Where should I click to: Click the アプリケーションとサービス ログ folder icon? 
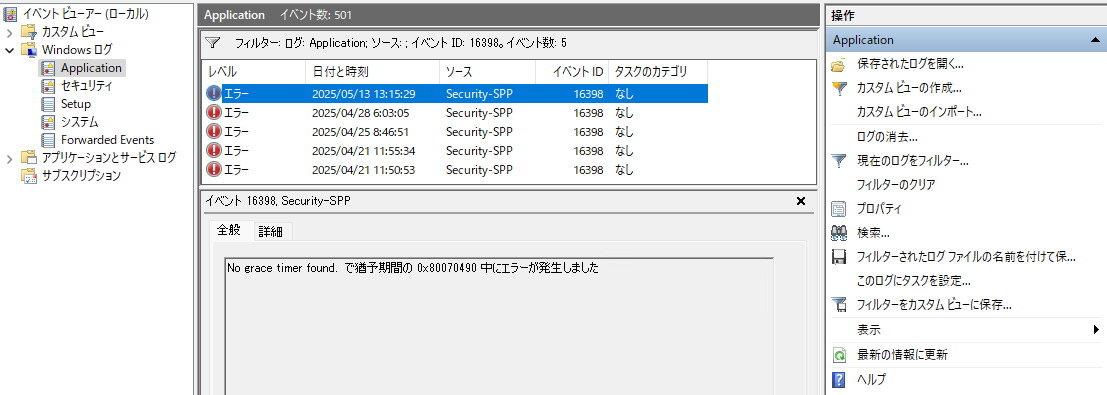(29, 158)
